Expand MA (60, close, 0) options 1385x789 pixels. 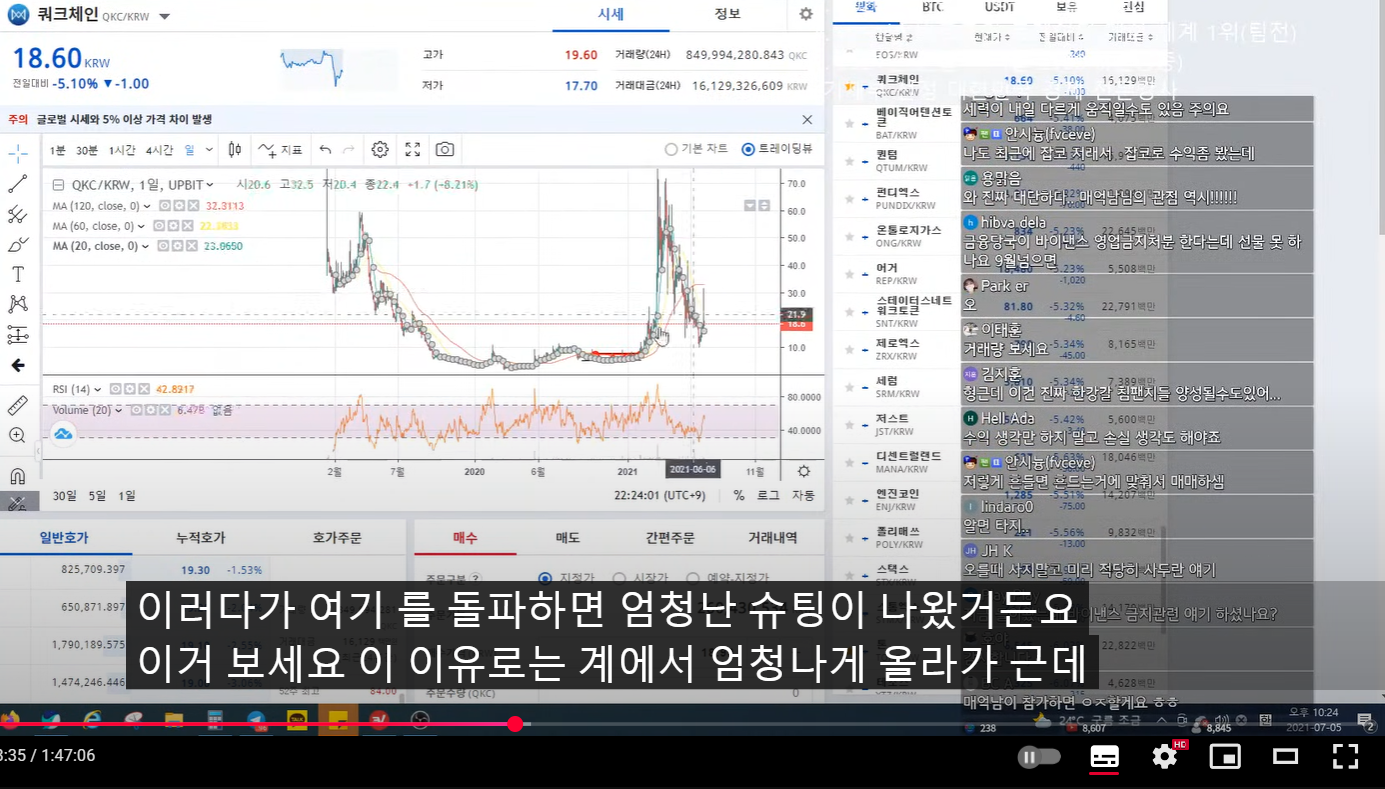141,226
